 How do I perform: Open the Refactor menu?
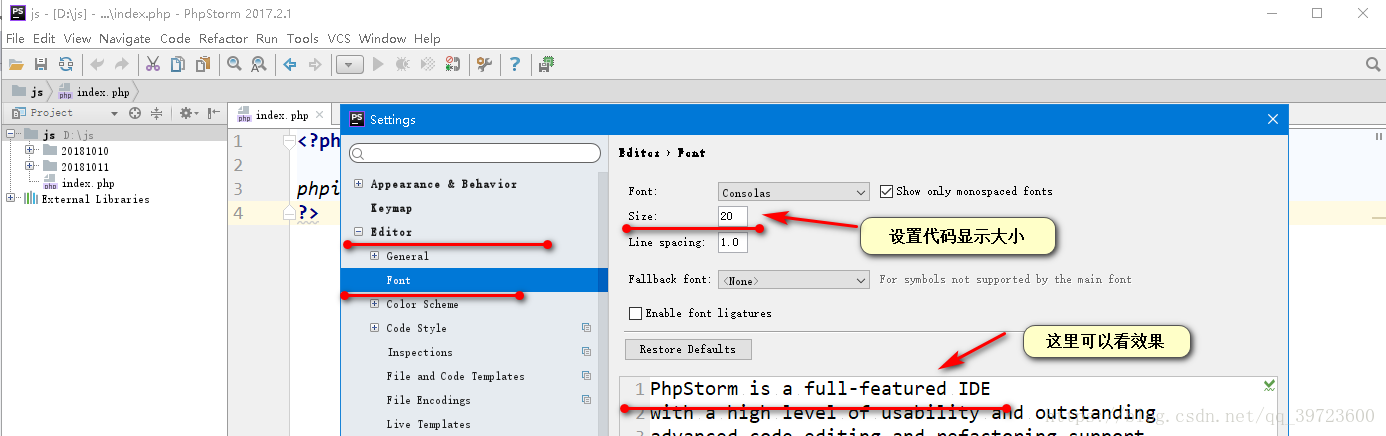click(x=223, y=38)
